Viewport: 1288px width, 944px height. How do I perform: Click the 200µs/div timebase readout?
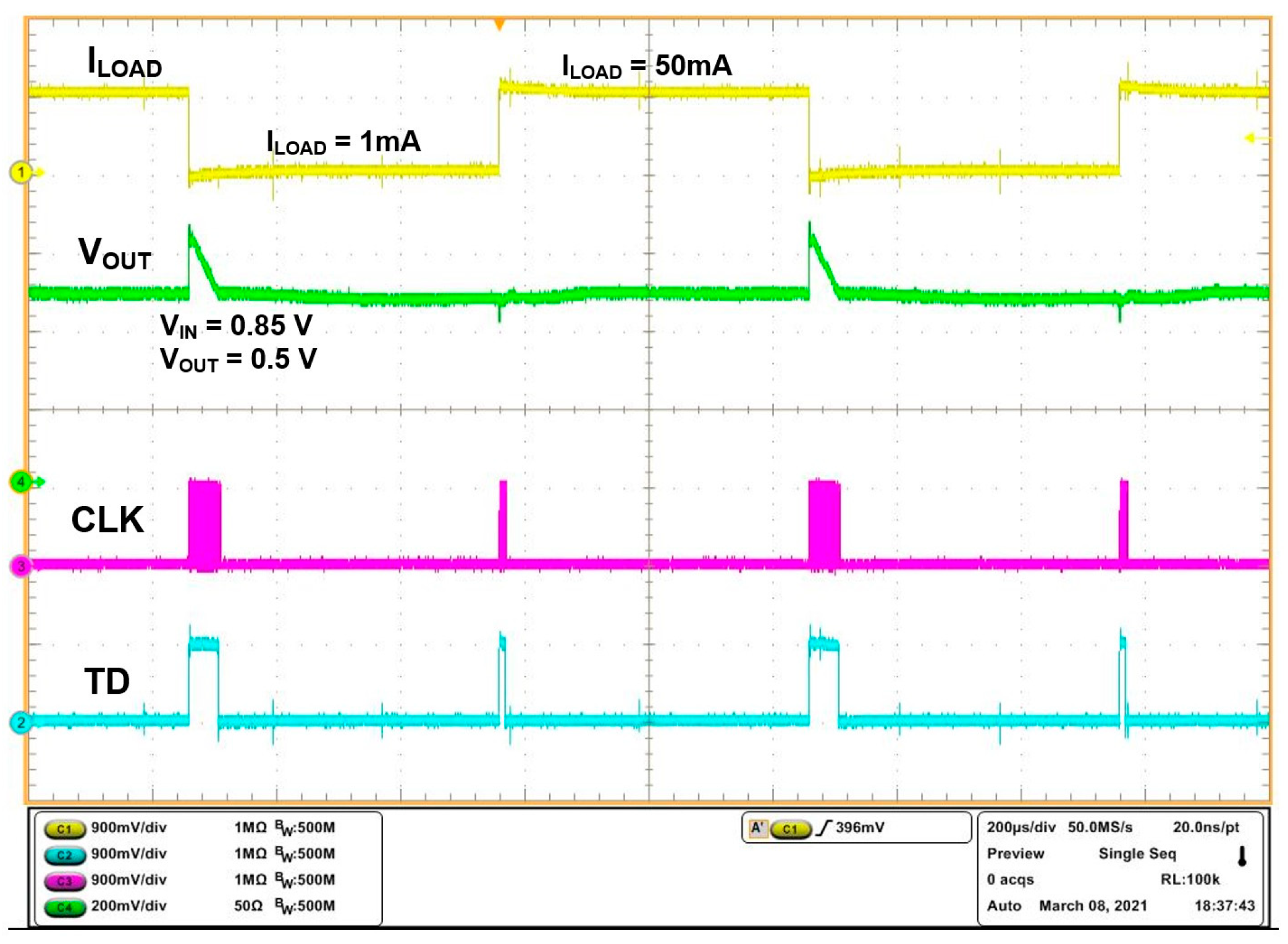point(1021,827)
